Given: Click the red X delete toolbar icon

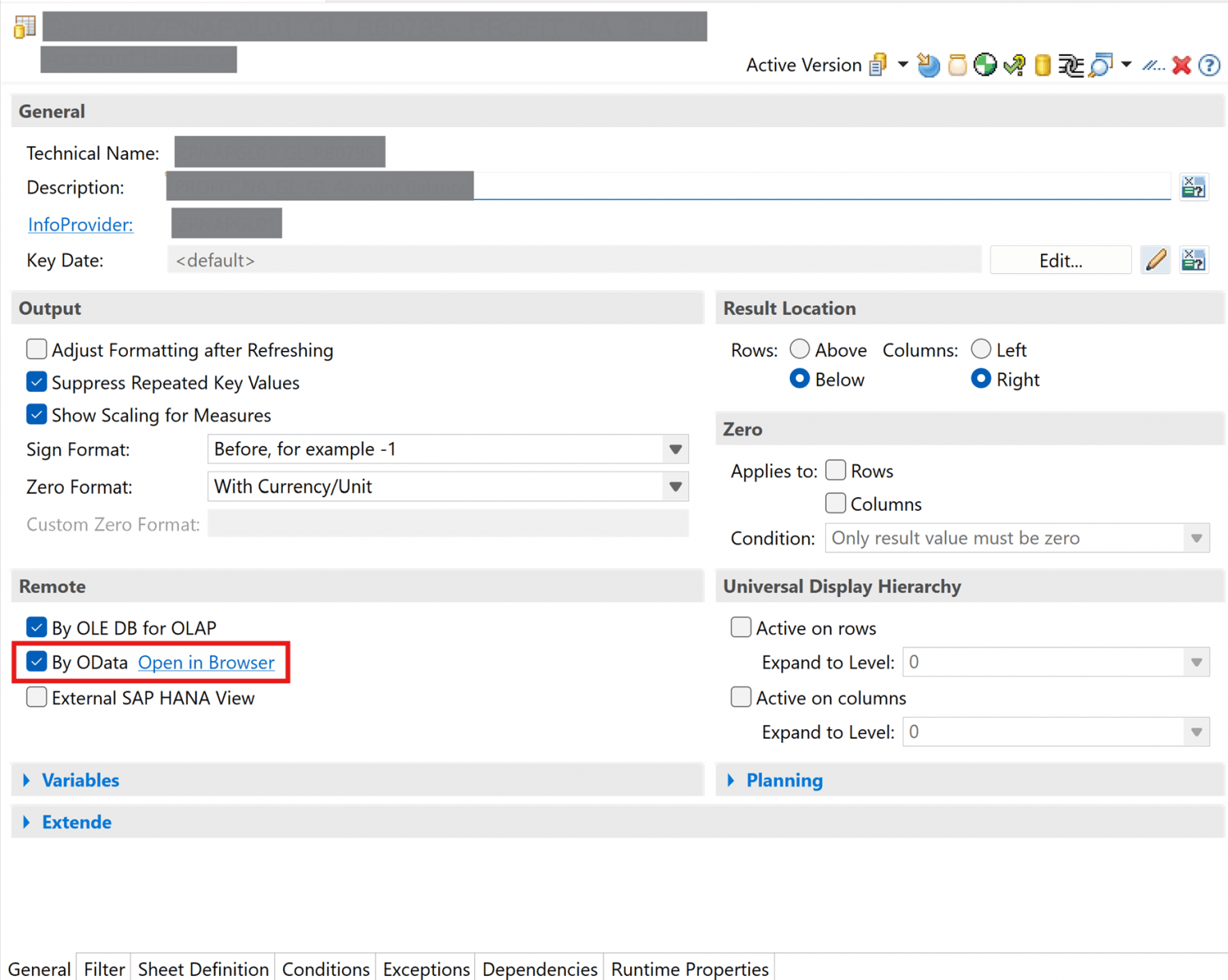Looking at the screenshot, I should pos(1182,66).
